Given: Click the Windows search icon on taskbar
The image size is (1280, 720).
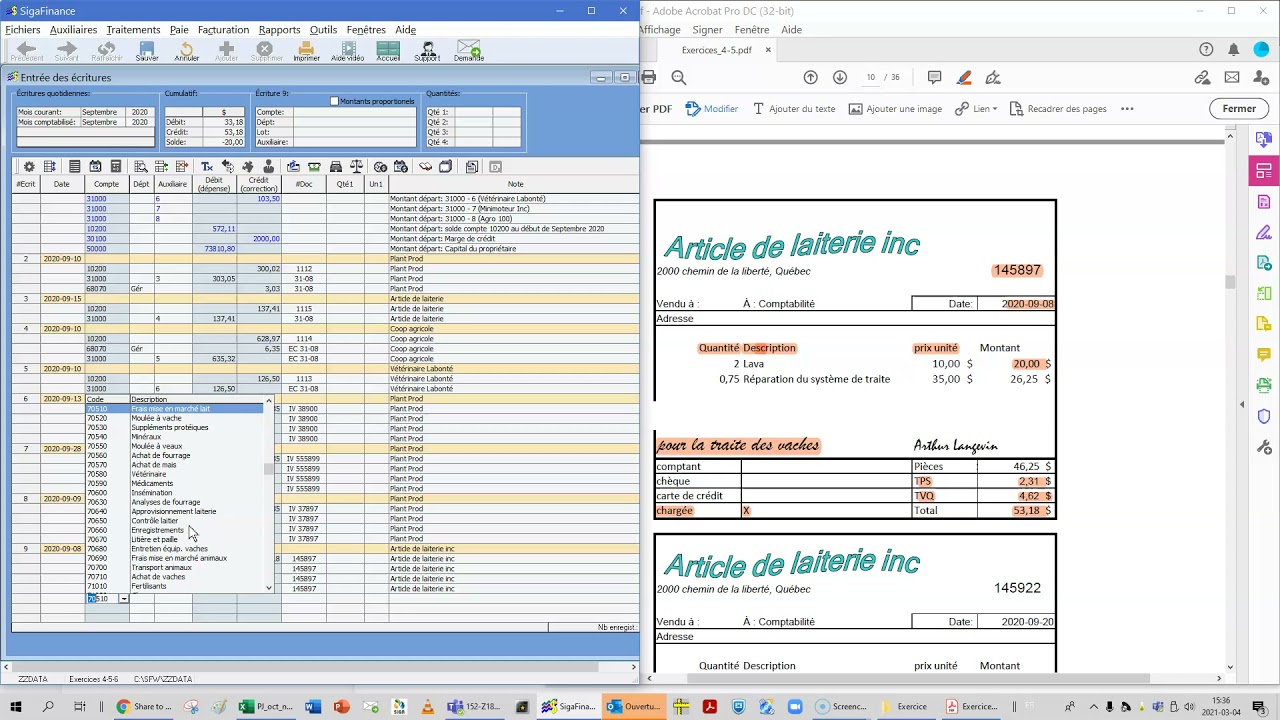Looking at the screenshot, I should [48, 707].
